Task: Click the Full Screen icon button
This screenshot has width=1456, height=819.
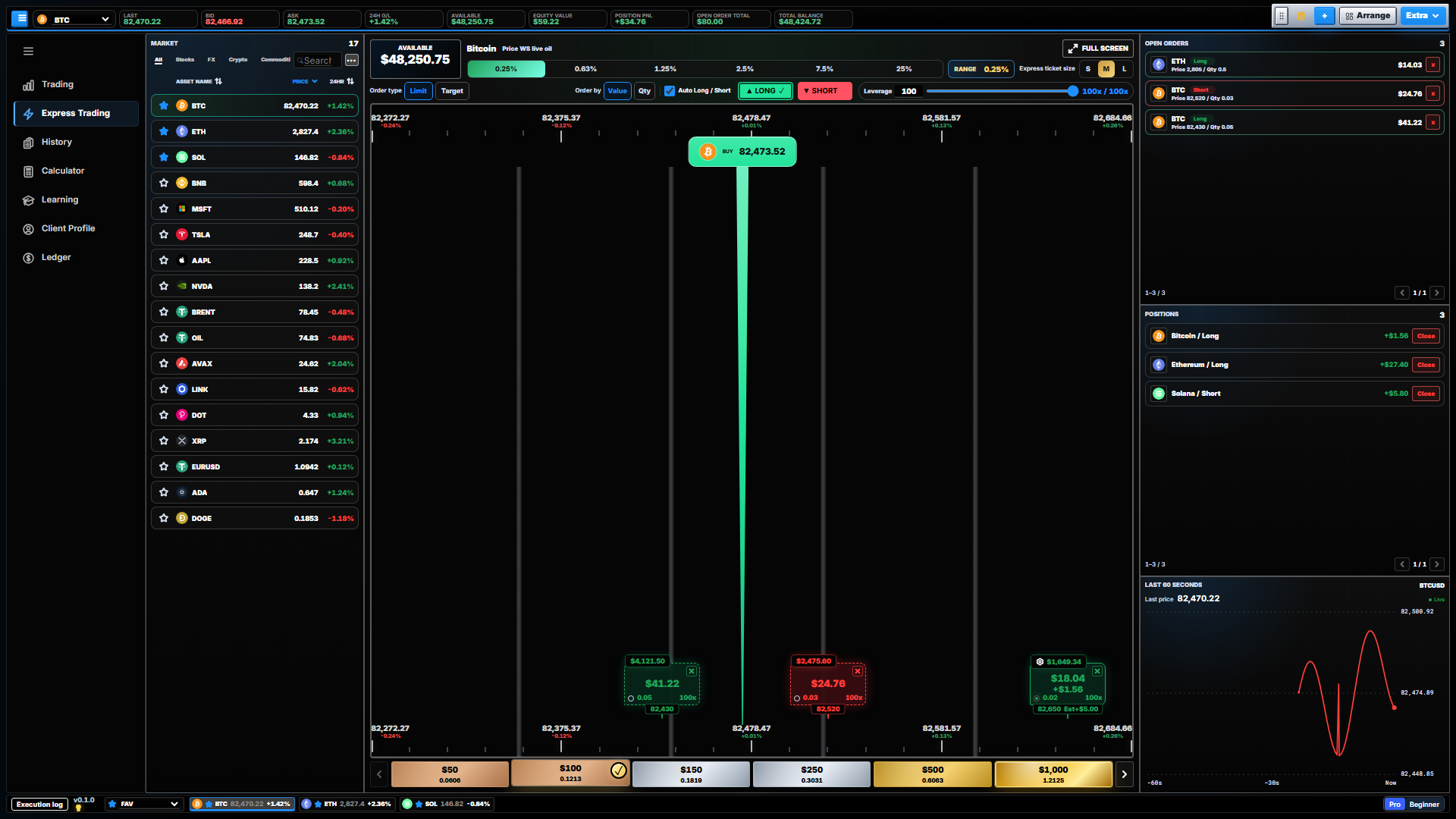Action: pyautogui.click(x=1097, y=49)
